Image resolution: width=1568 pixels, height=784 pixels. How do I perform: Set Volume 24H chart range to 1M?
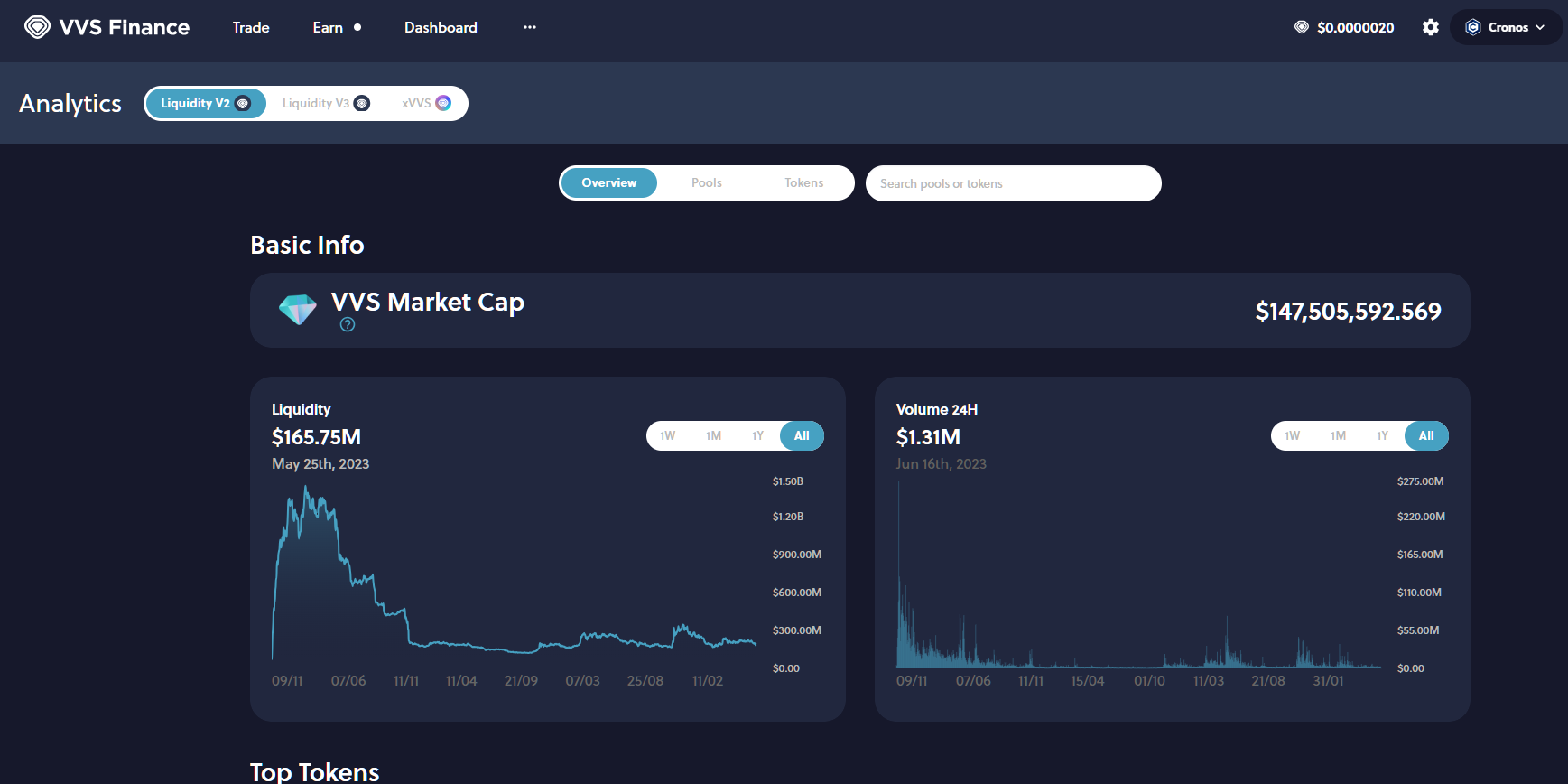click(1338, 435)
